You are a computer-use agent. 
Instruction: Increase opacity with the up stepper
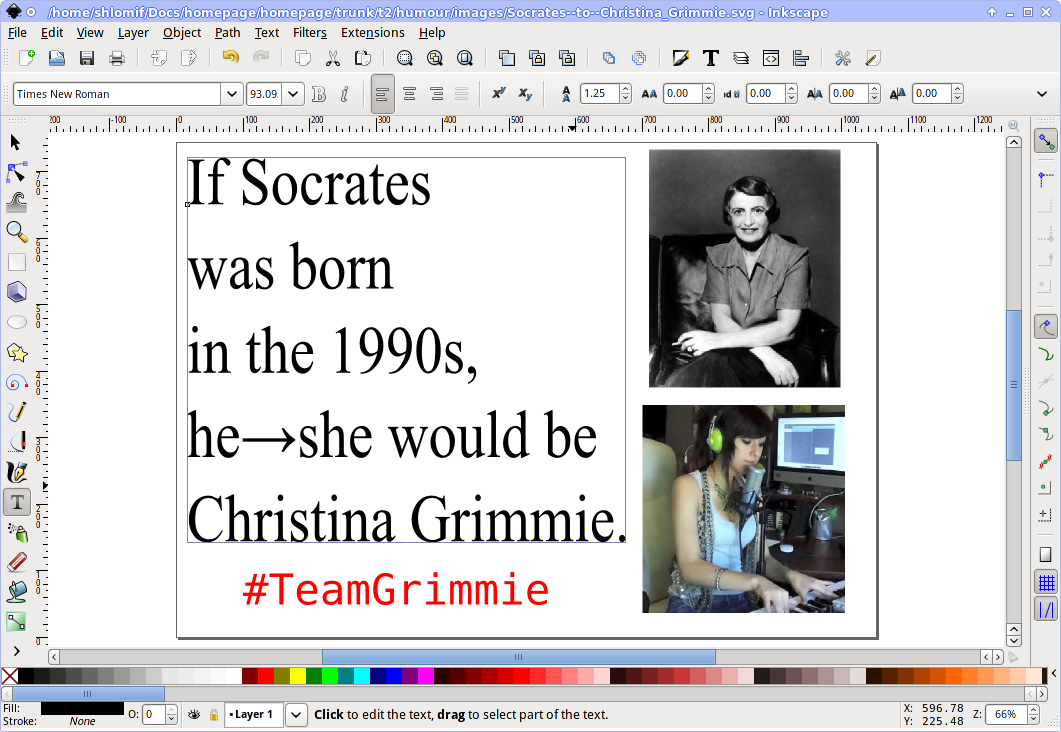pos(172,710)
